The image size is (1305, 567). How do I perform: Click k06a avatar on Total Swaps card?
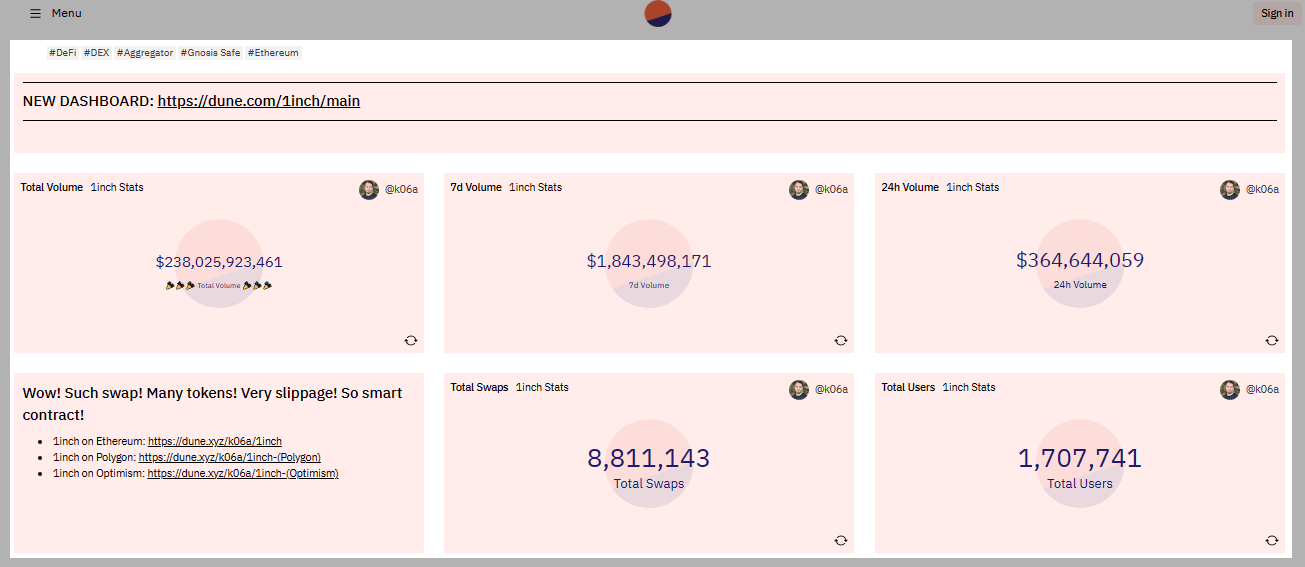click(799, 389)
